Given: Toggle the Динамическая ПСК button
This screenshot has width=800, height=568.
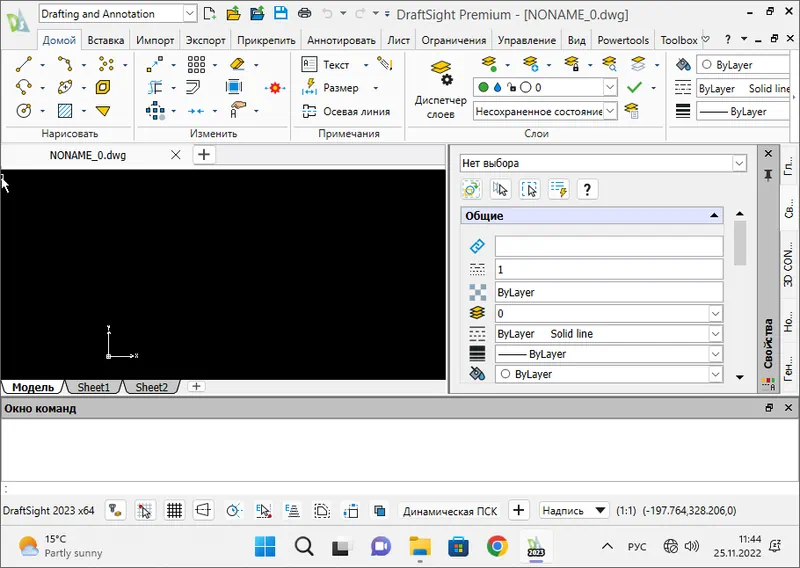Looking at the screenshot, I should (x=449, y=511).
